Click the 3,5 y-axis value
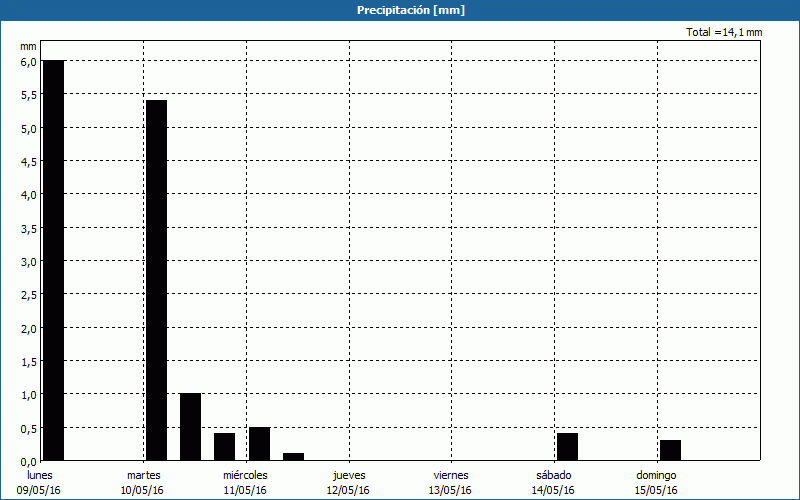Screen dimensions: 800x500 pos(29,229)
